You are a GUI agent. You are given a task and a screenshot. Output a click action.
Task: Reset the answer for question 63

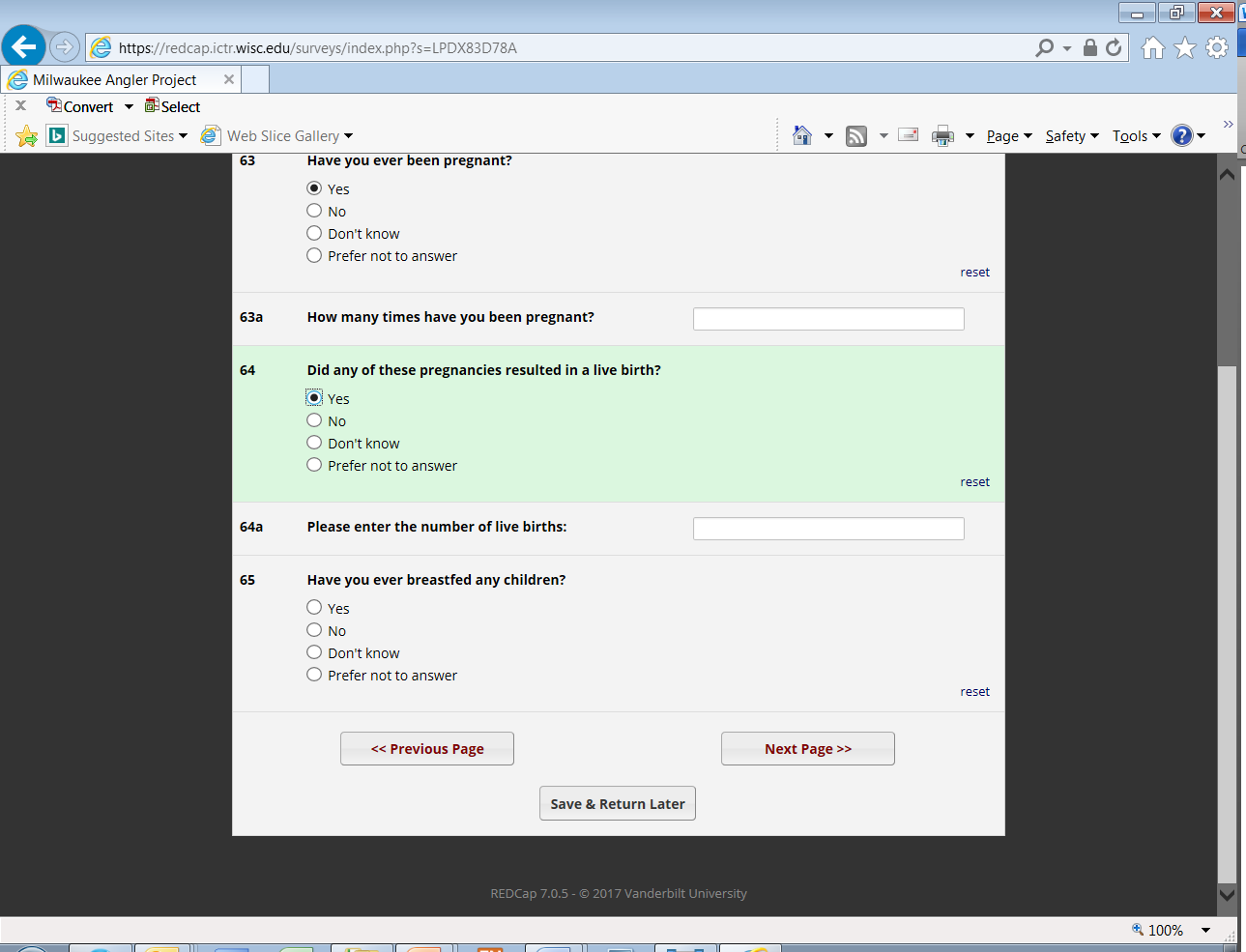pos(974,273)
